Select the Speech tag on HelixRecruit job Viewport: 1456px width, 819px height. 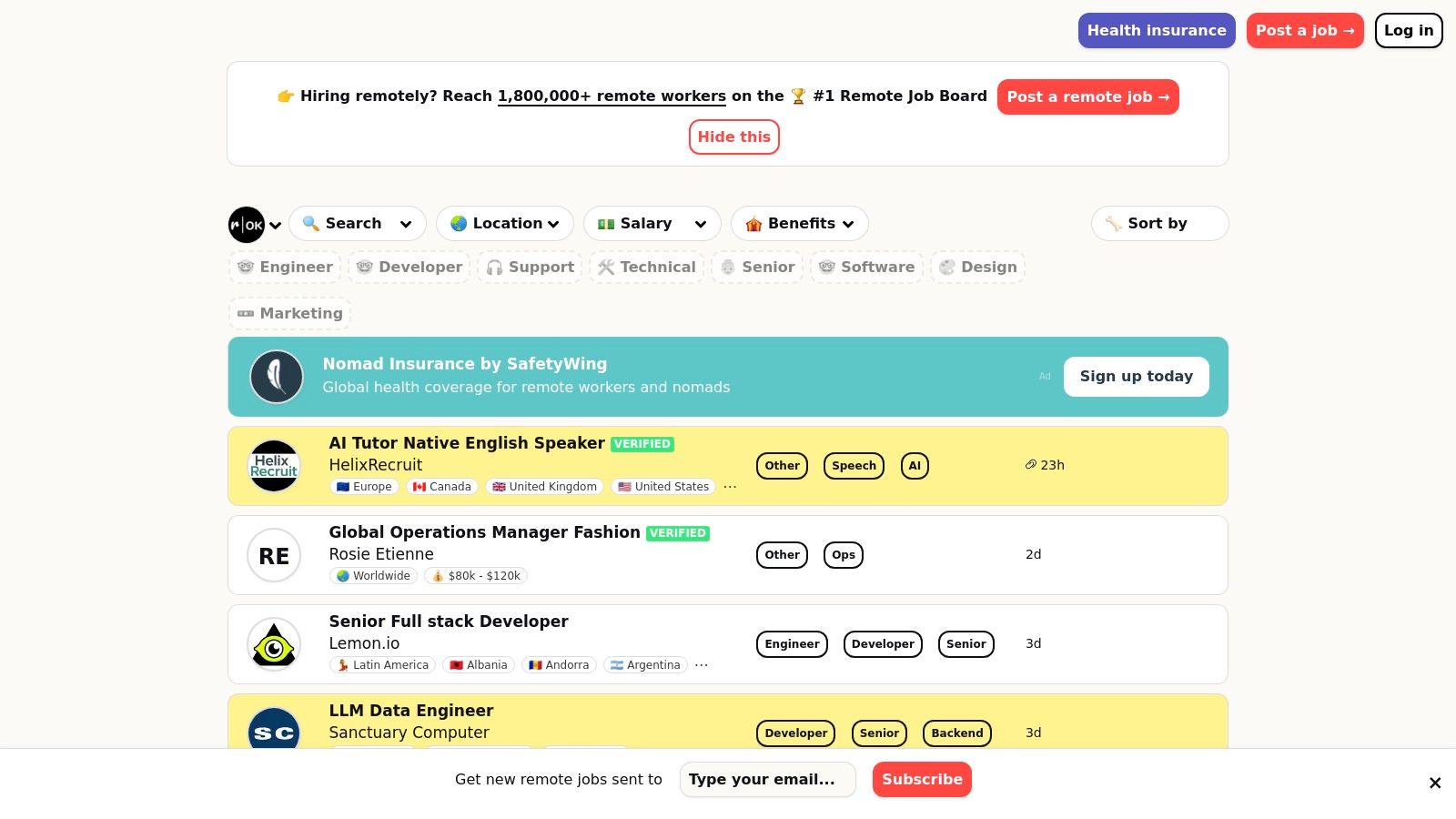pos(854,466)
